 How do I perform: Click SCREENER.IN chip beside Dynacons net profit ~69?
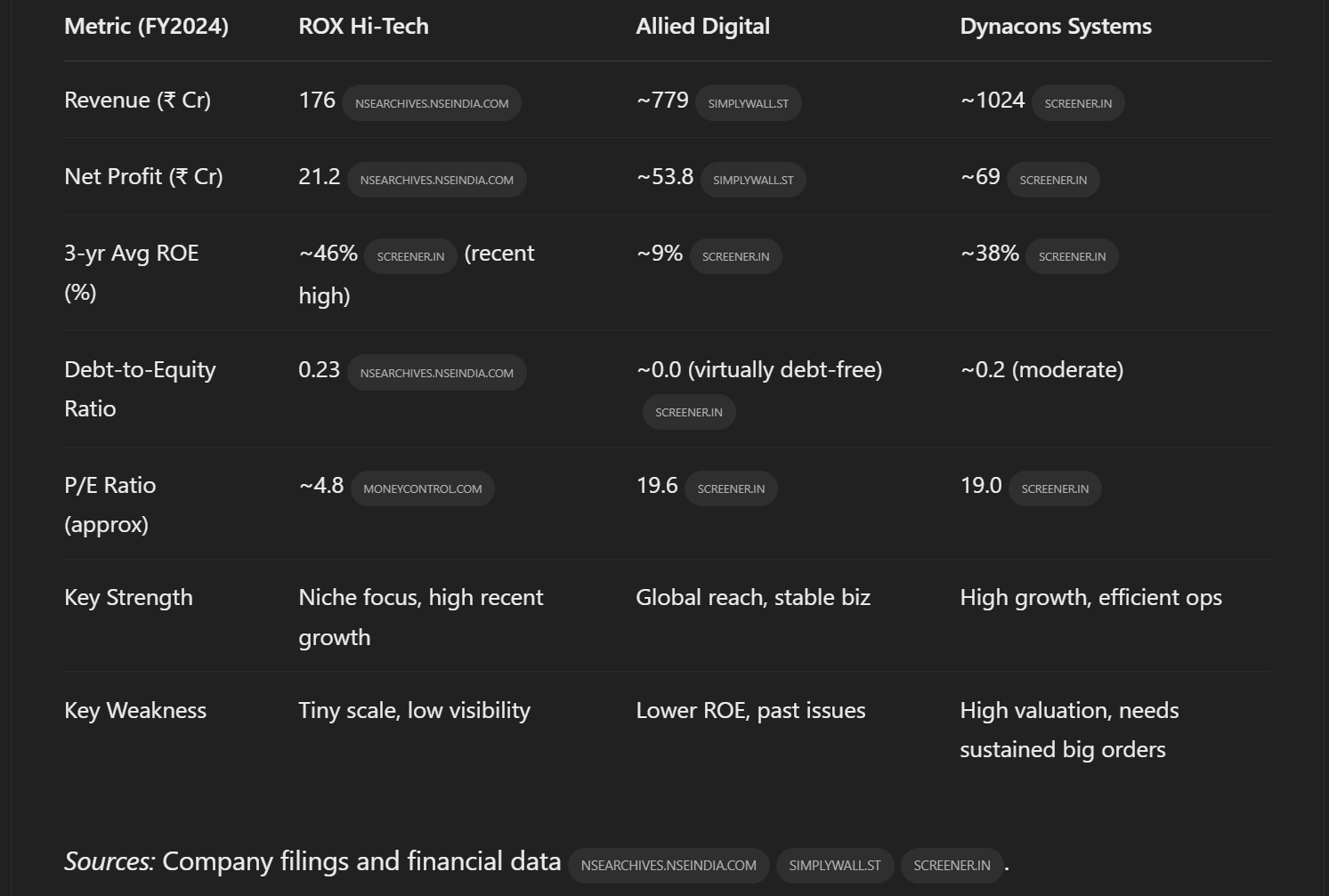click(x=1053, y=180)
